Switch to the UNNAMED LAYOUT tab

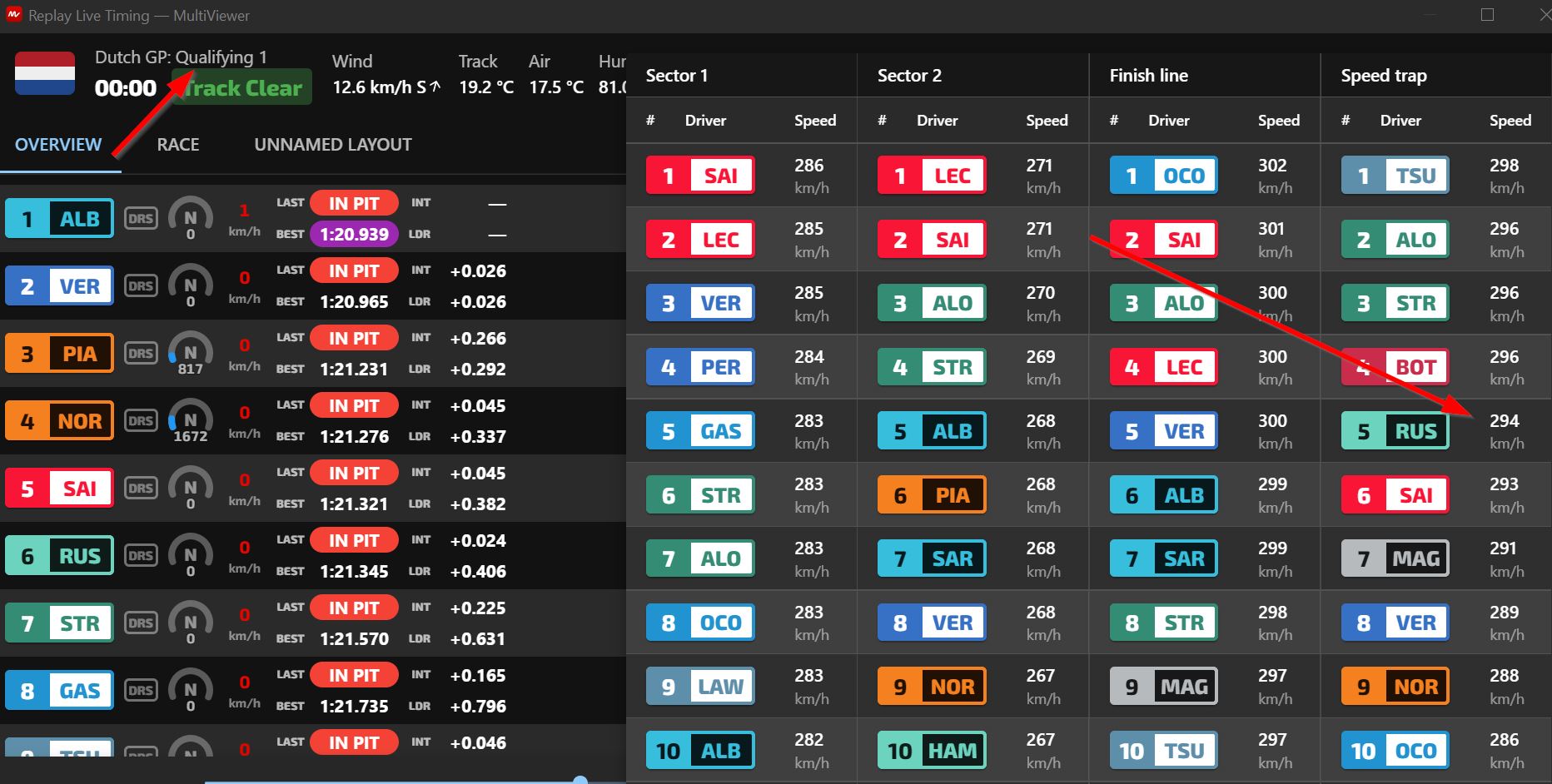(333, 145)
